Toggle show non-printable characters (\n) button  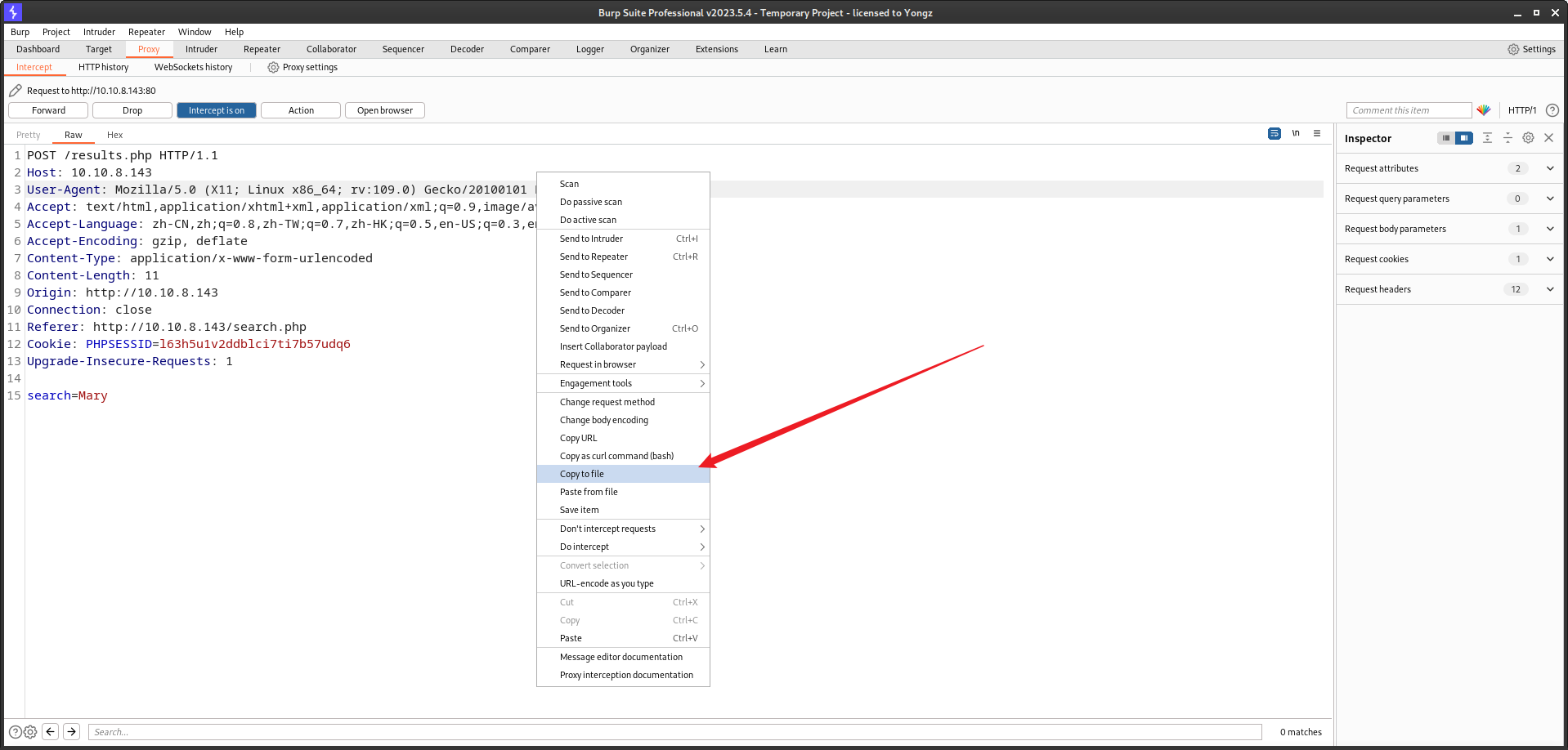pyautogui.click(x=1296, y=133)
